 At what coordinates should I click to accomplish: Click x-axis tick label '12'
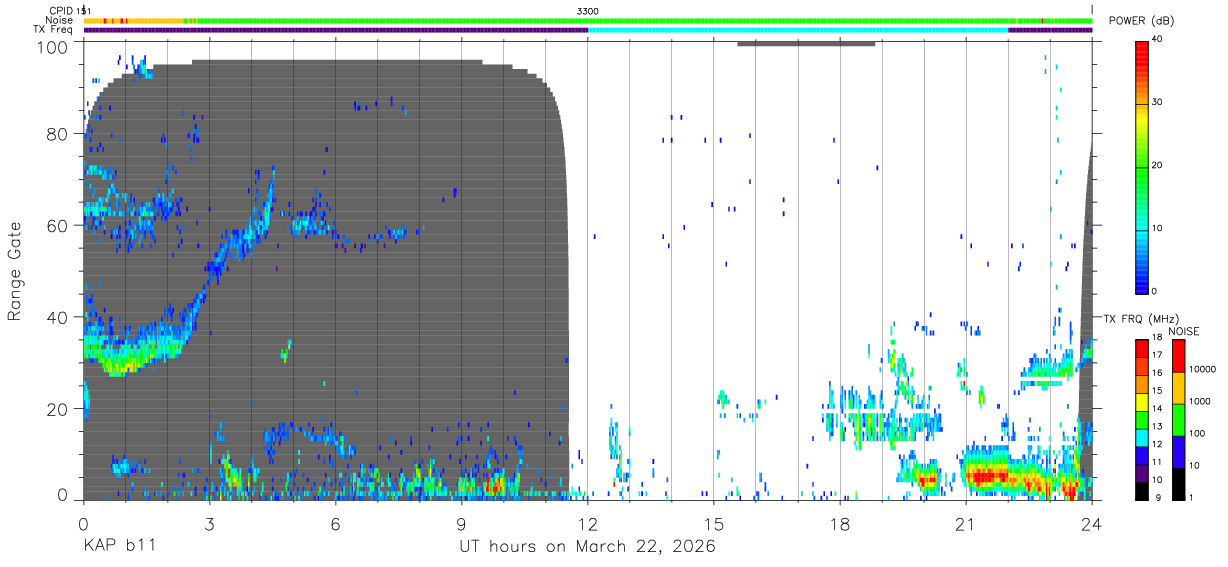pyautogui.click(x=587, y=523)
